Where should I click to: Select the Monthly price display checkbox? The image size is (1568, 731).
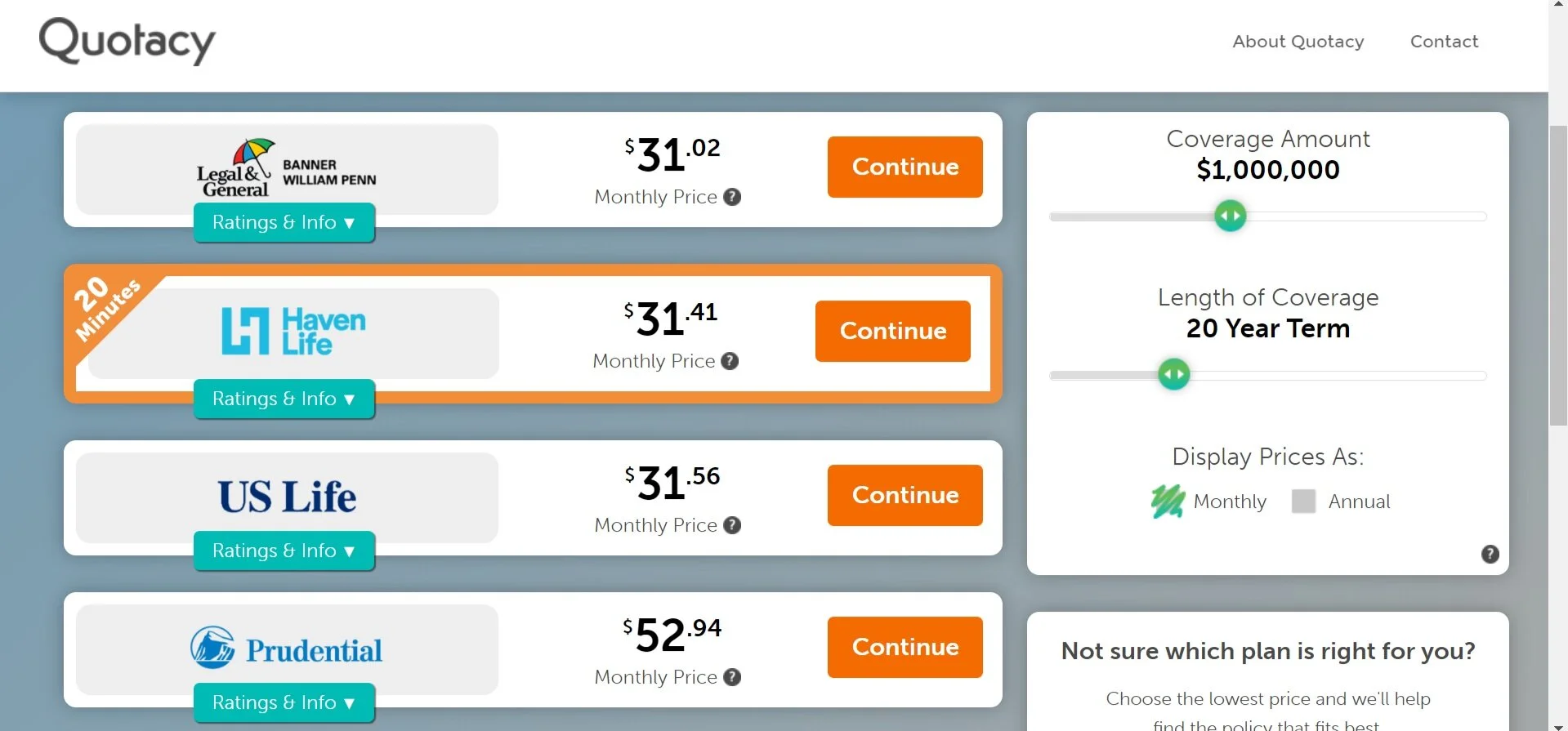pos(1168,501)
